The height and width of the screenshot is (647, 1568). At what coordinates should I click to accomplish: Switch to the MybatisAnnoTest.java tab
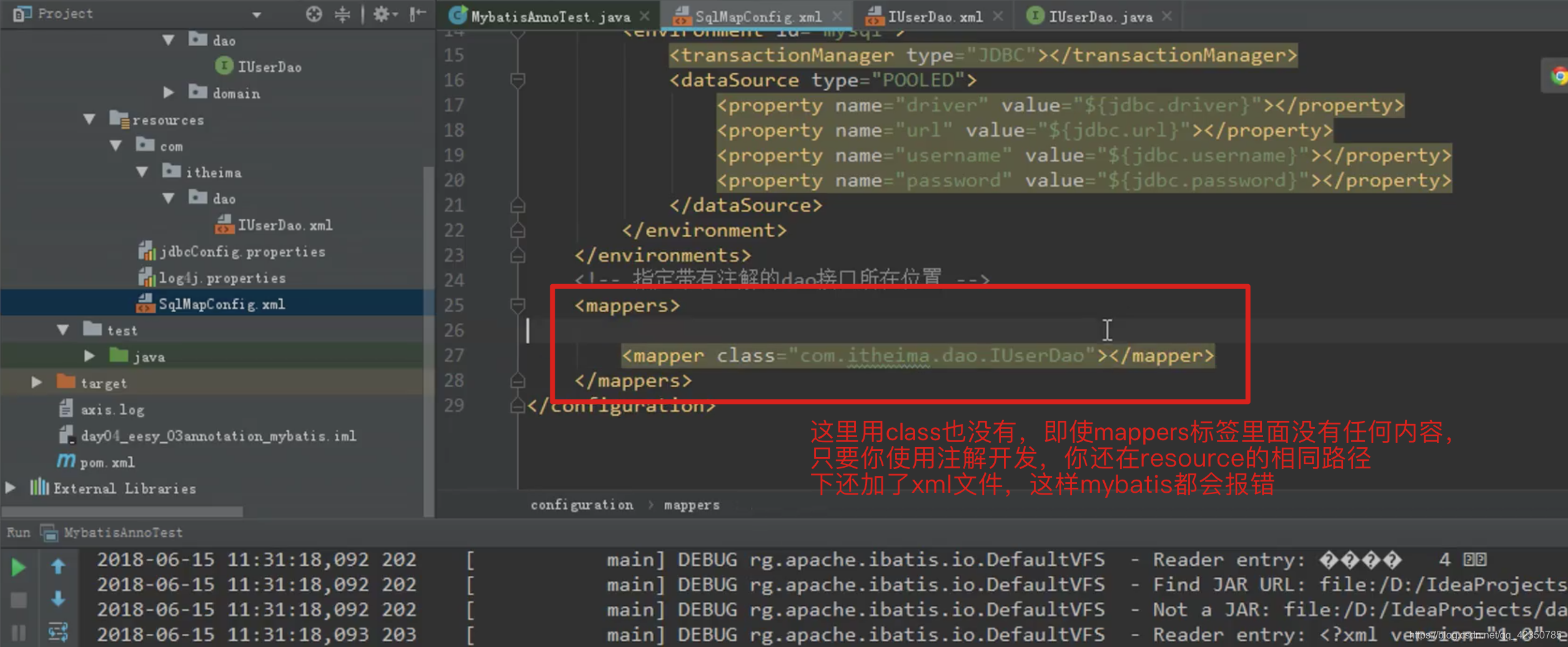click(549, 17)
